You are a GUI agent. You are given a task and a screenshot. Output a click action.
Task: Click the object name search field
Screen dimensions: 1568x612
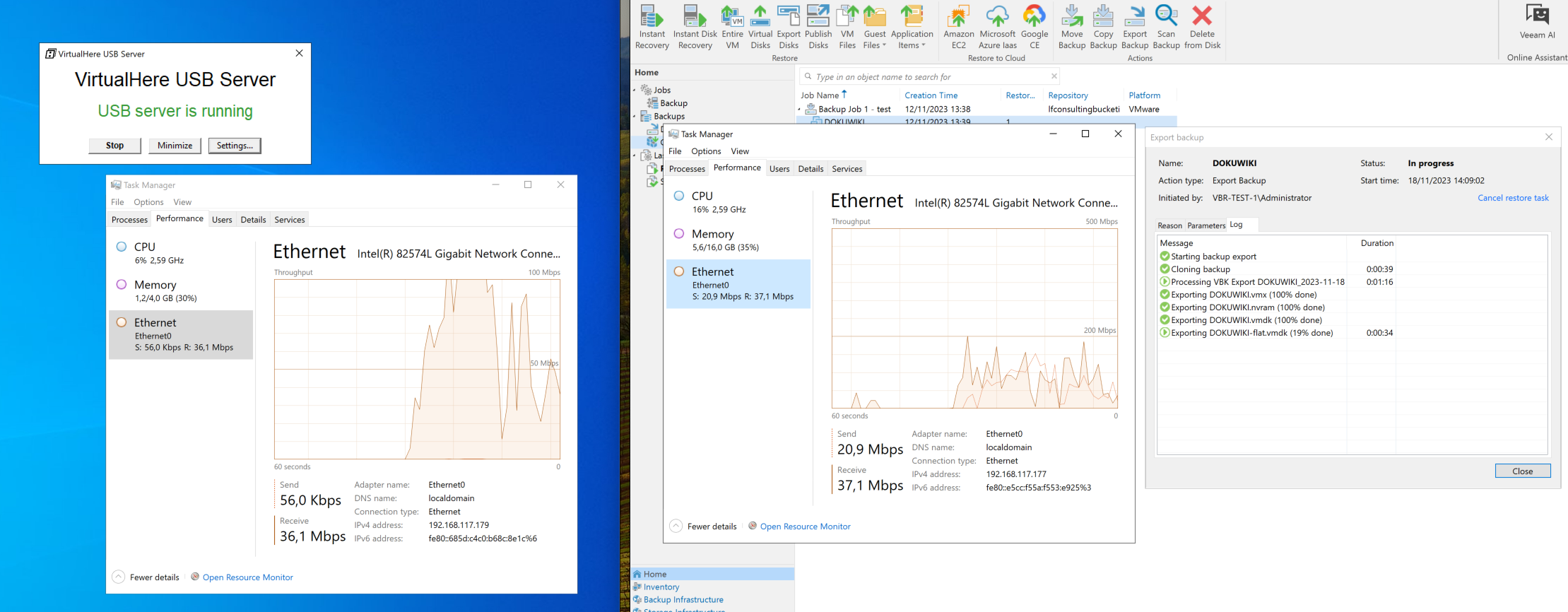[x=929, y=76]
